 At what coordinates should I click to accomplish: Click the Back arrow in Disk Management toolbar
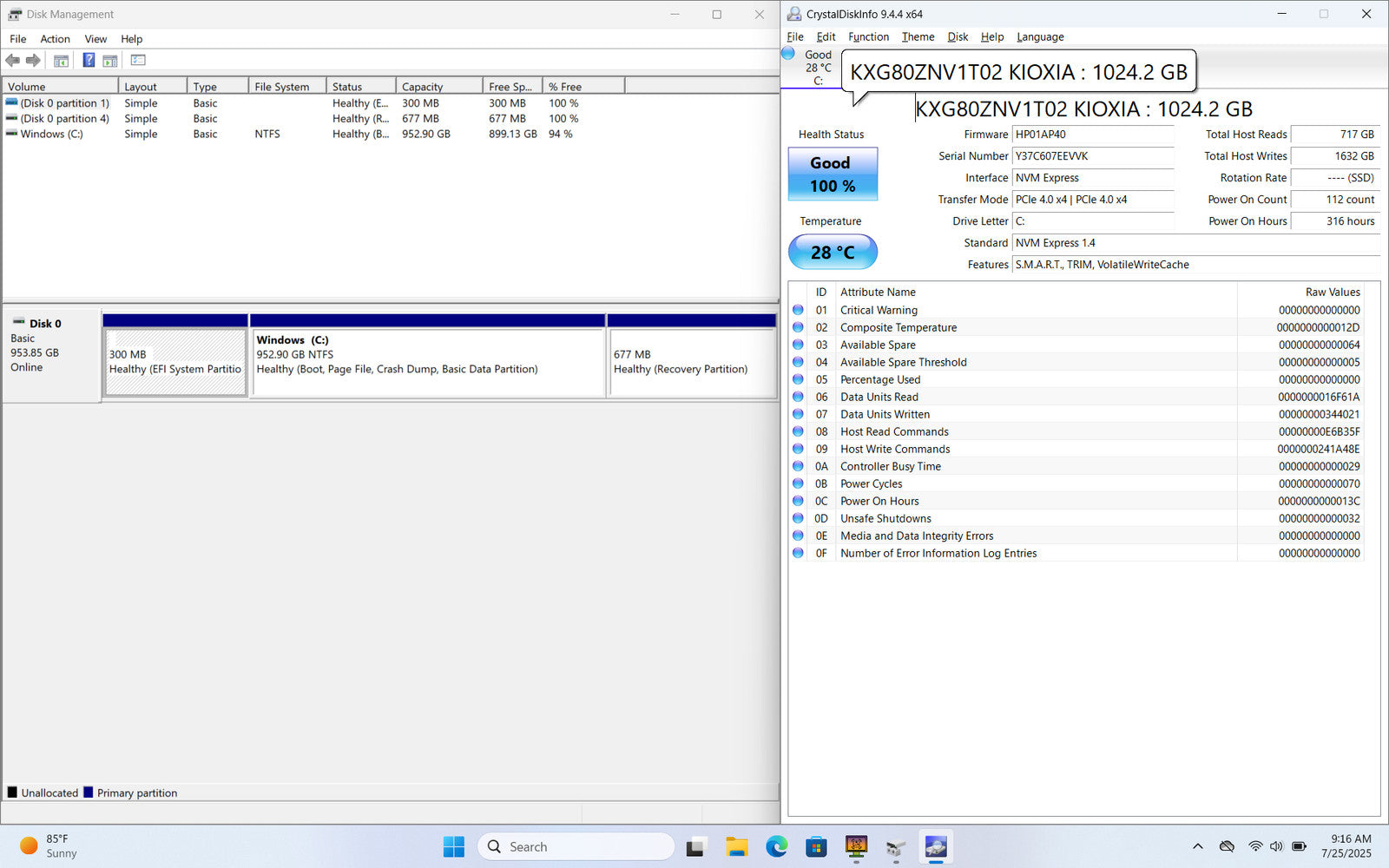pos(12,61)
